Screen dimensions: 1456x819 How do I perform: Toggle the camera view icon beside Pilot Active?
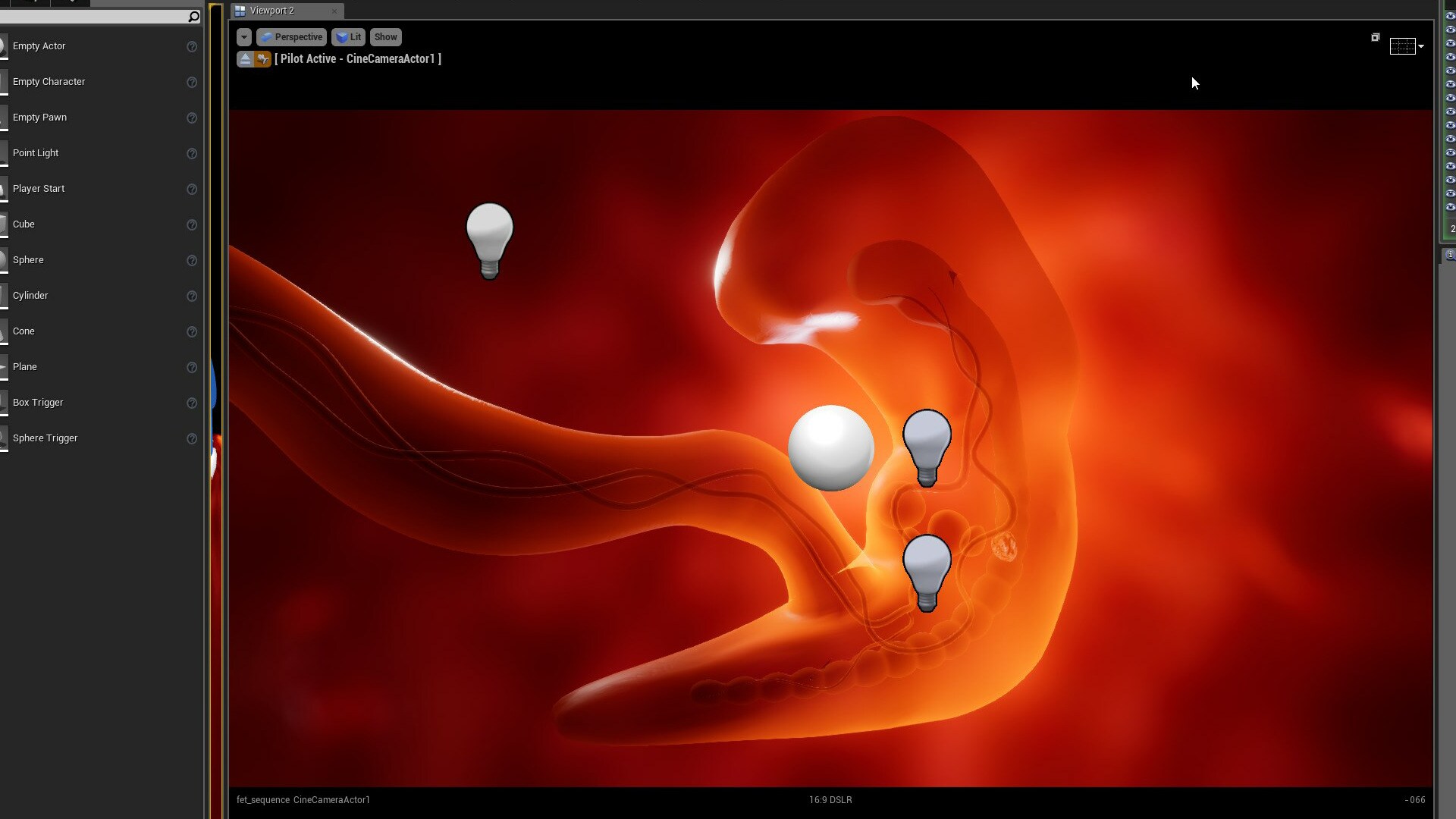tap(262, 59)
